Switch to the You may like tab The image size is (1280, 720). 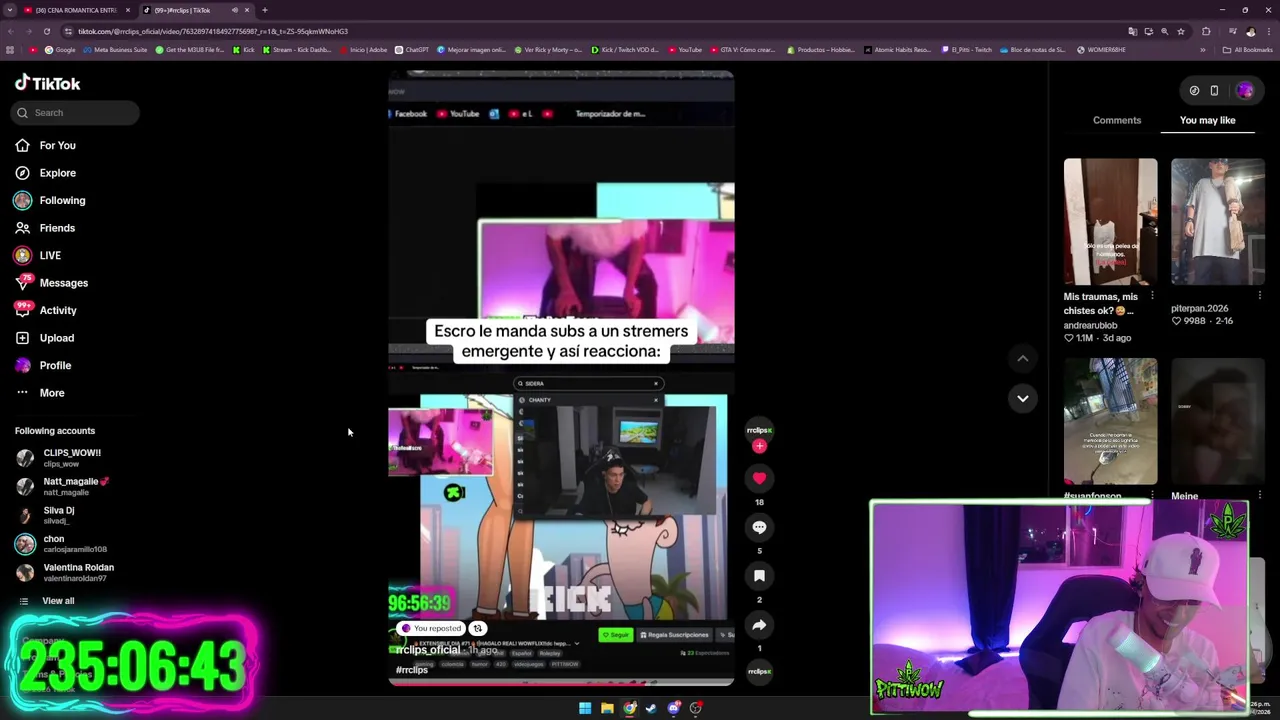click(1207, 120)
